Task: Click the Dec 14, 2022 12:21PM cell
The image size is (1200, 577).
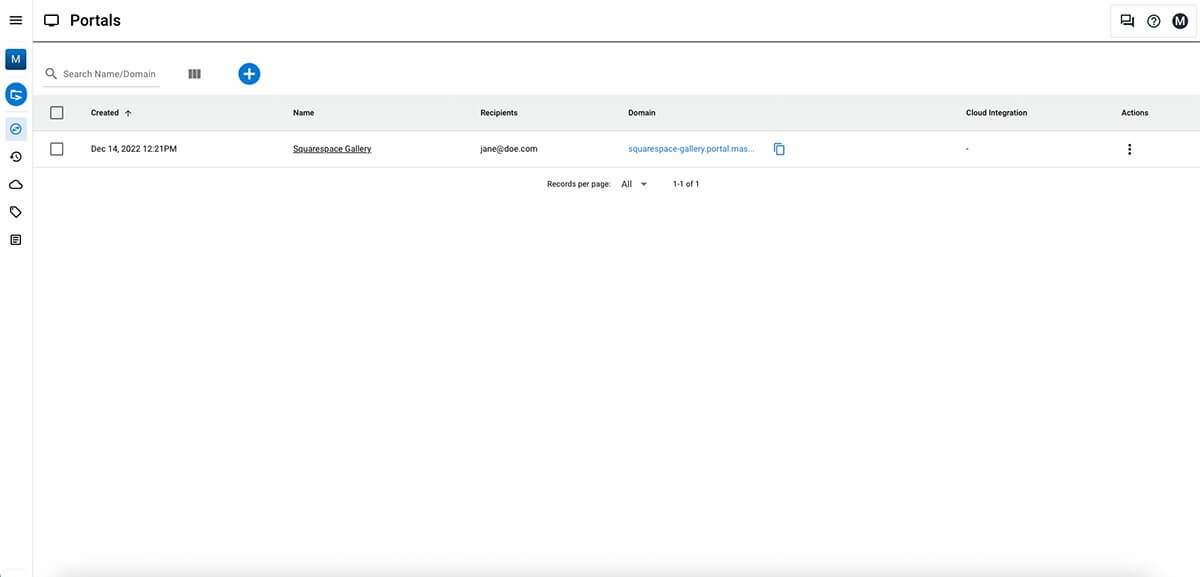Action: [134, 149]
